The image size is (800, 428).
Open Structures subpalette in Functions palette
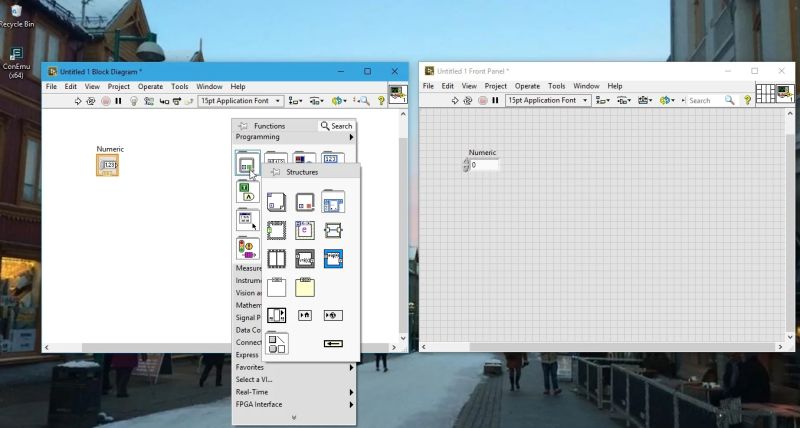pos(247,163)
